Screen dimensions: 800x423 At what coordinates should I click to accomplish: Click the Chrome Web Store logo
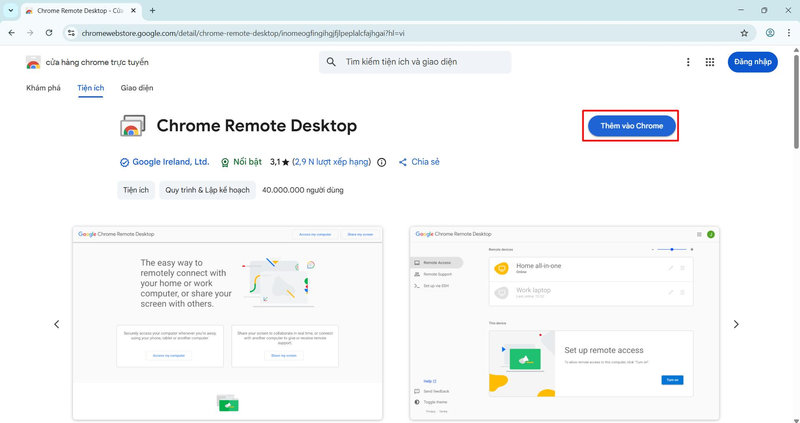coord(33,62)
